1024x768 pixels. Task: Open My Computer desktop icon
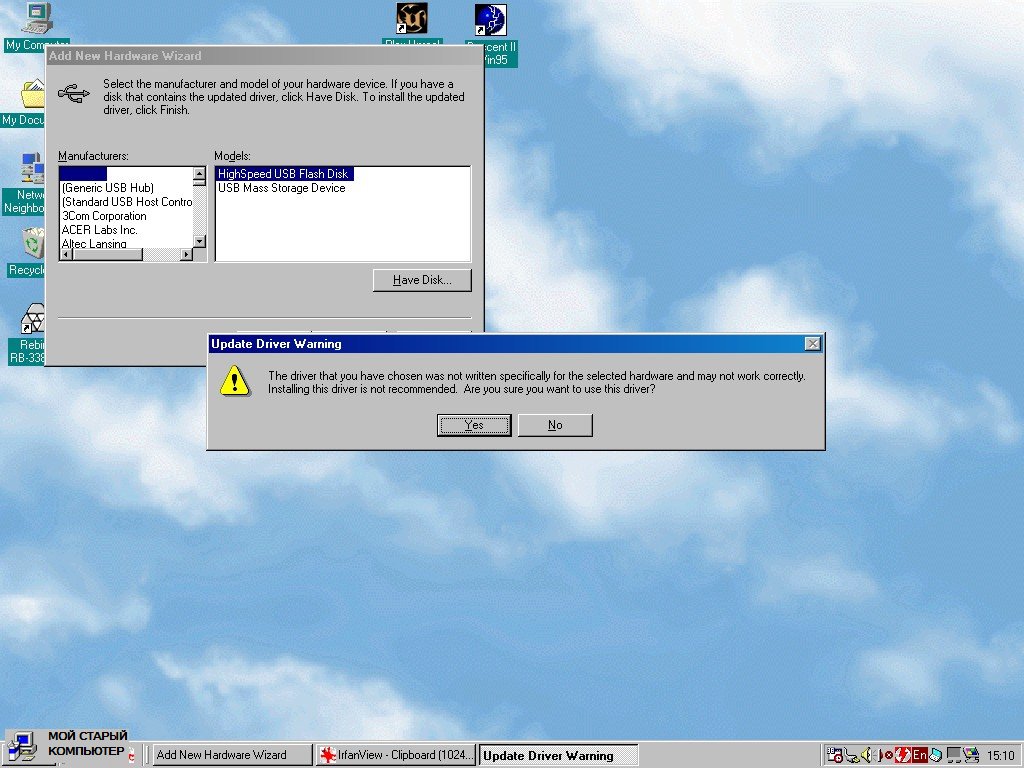point(36,20)
